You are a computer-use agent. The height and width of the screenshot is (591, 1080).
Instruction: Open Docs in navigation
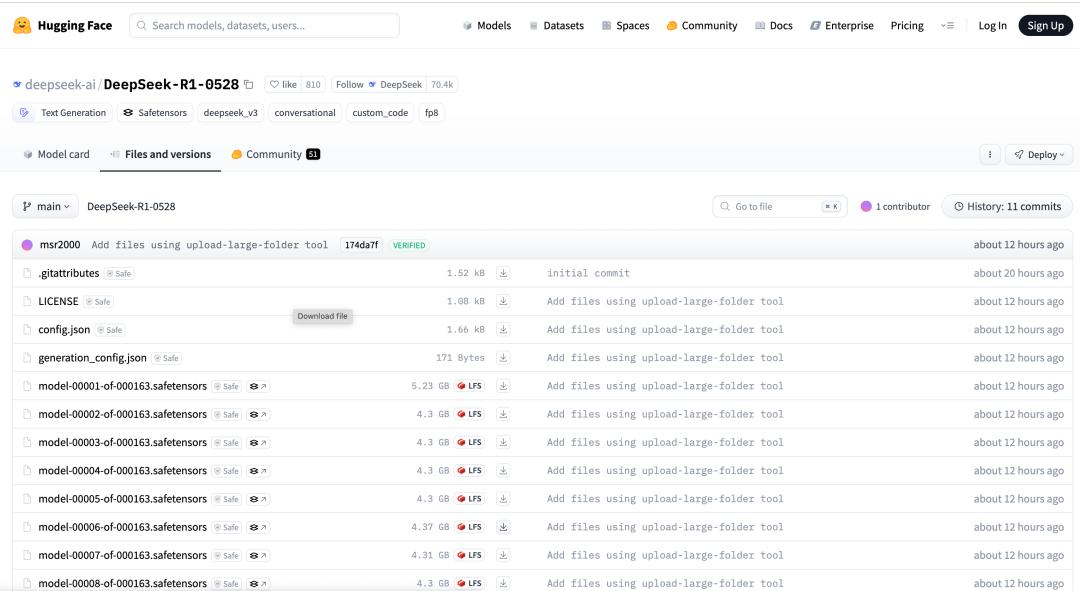click(x=773, y=25)
